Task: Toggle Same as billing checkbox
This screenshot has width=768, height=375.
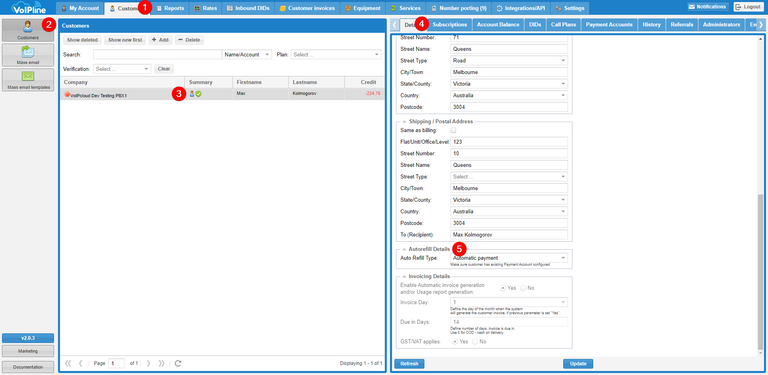Action: pos(453,130)
